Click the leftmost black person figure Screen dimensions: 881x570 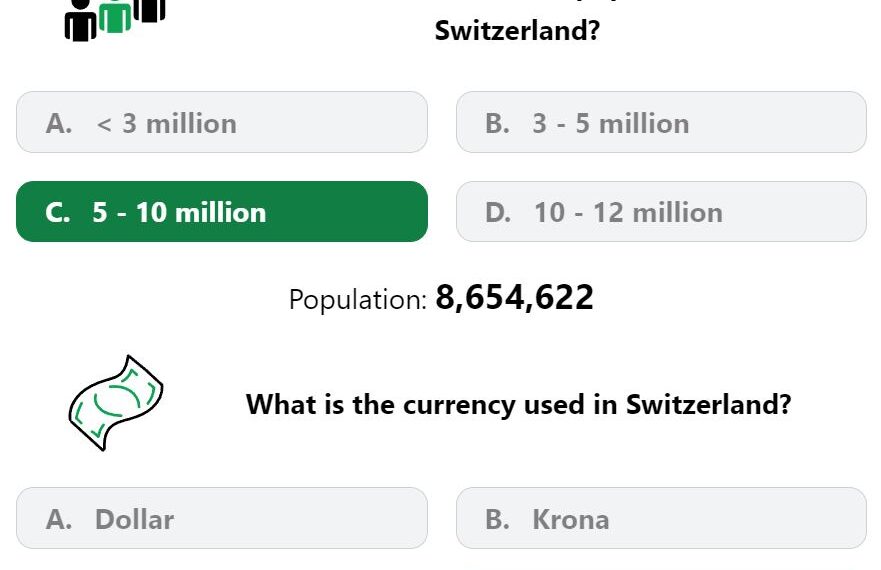(80, 23)
